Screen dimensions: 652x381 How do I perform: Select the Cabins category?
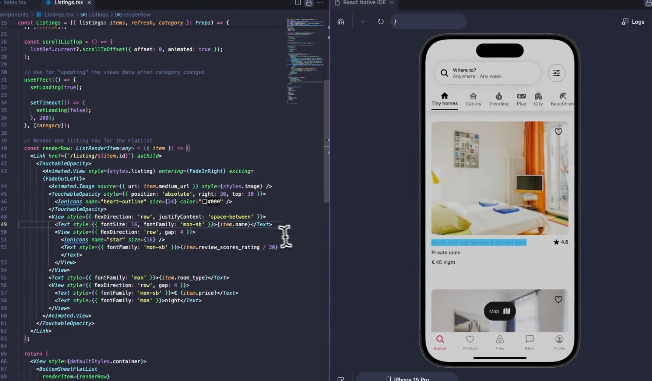(x=473, y=100)
